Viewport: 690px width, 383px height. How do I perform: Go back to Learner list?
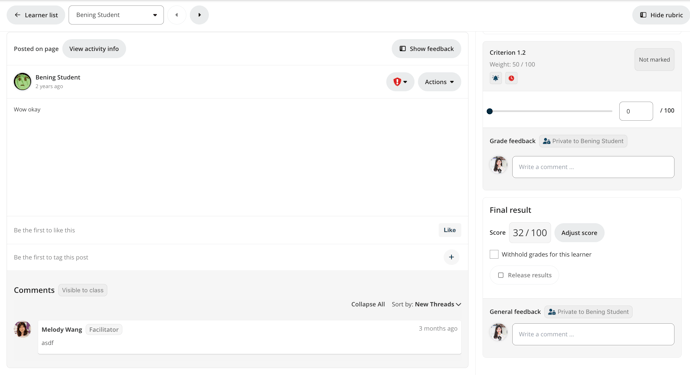click(36, 15)
